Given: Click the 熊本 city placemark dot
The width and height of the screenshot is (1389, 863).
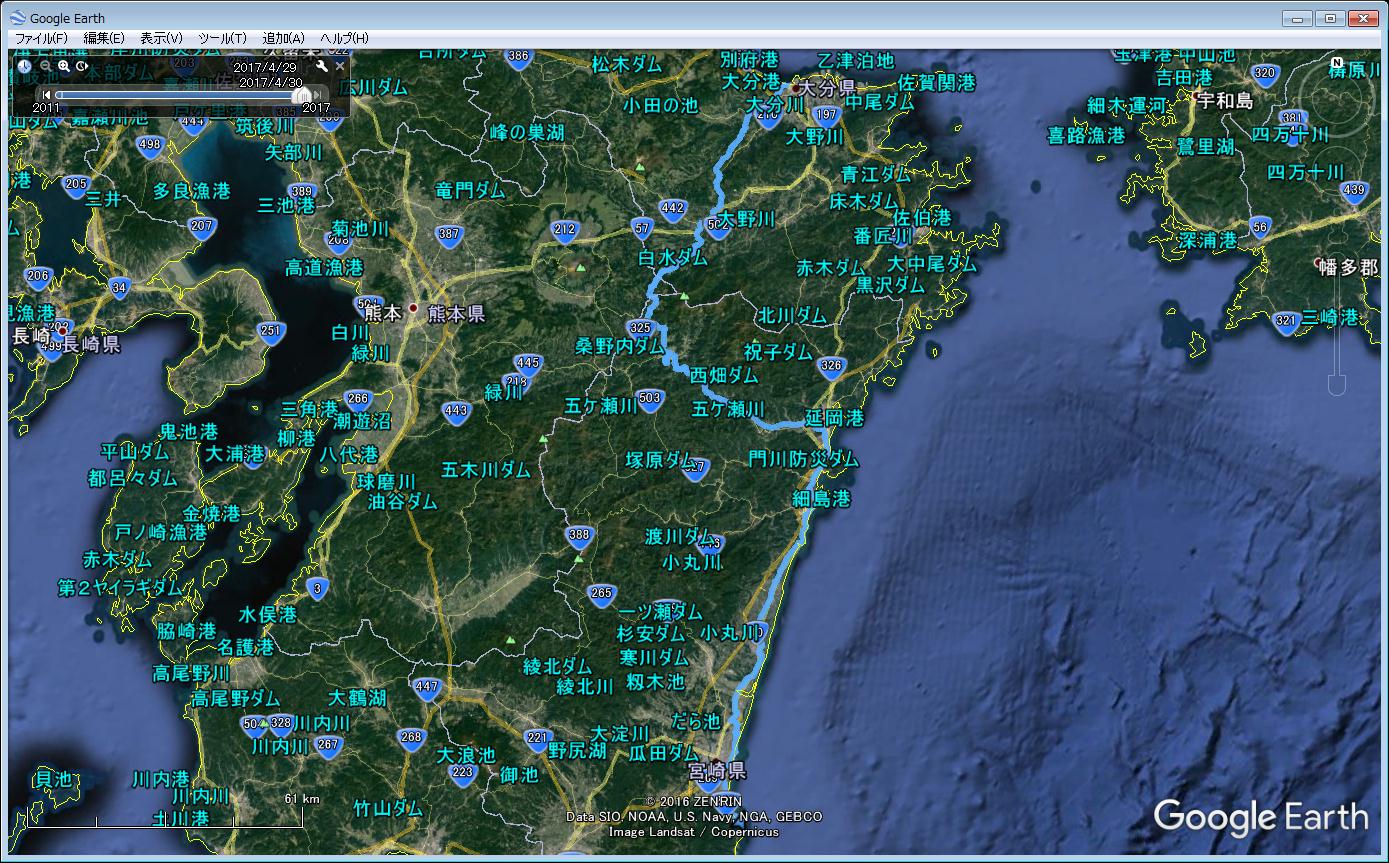Looking at the screenshot, I should click(413, 308).
